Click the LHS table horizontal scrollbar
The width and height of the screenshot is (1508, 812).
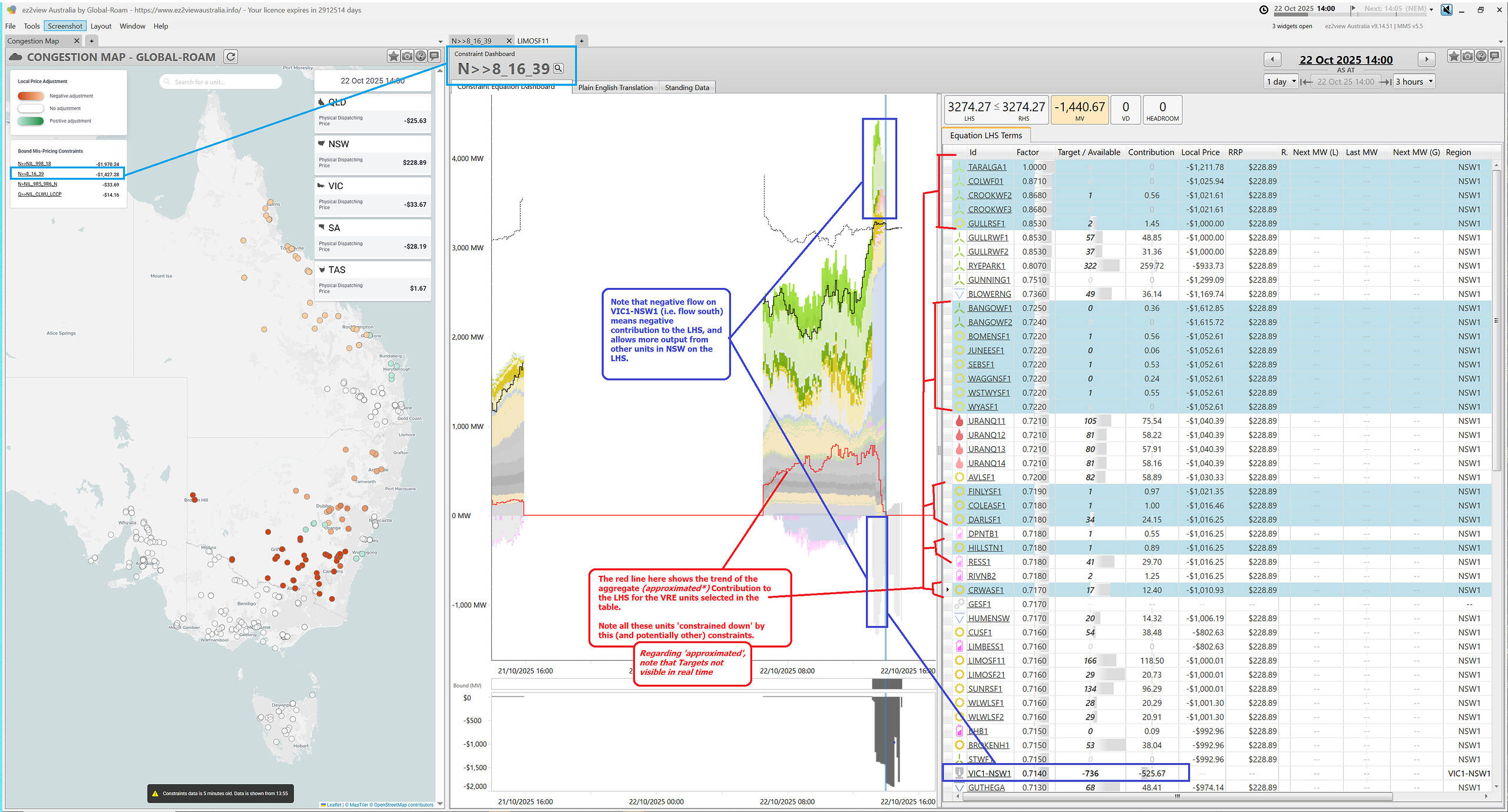click(1178, 796)
